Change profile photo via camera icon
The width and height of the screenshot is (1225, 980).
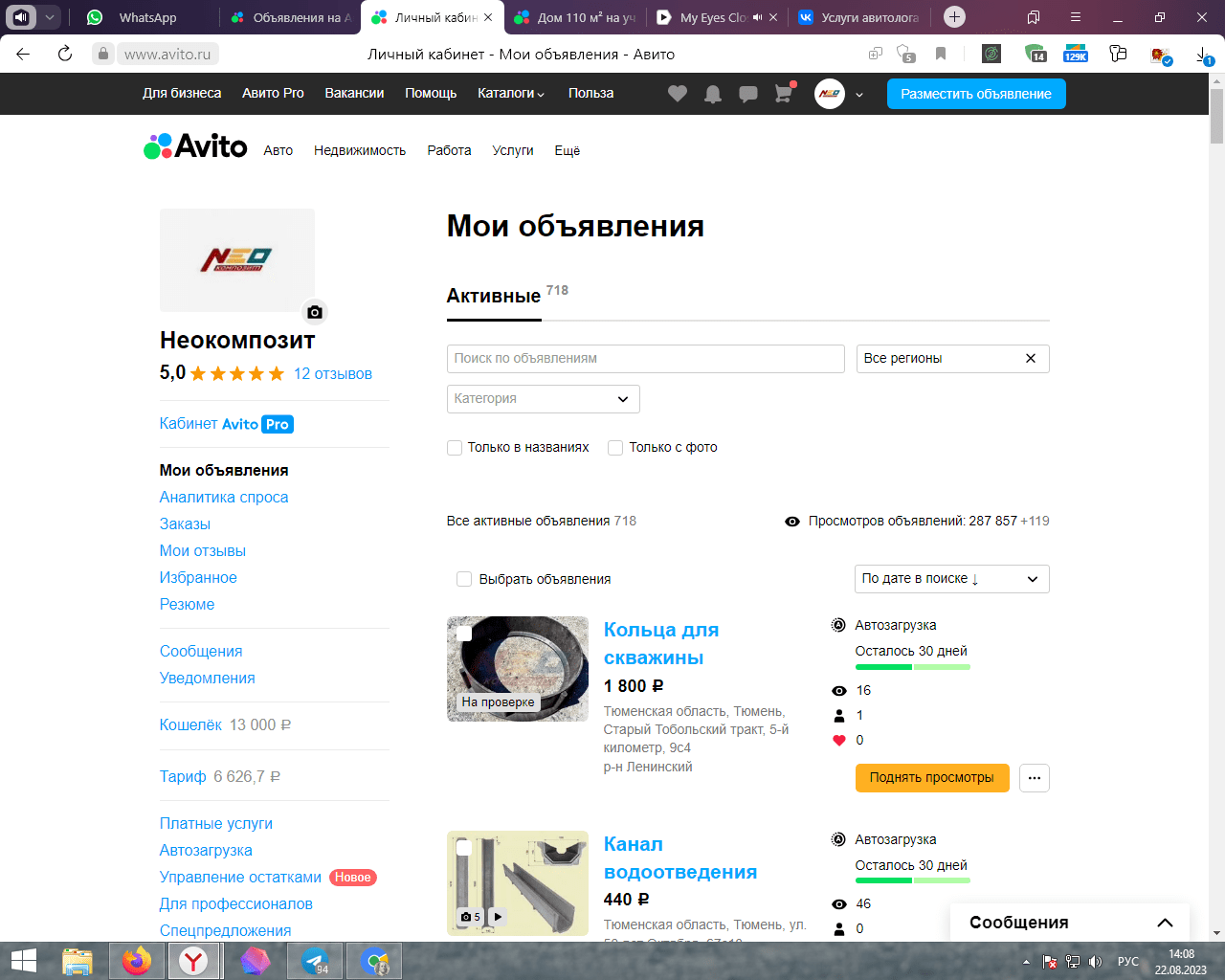pos(315,312)
